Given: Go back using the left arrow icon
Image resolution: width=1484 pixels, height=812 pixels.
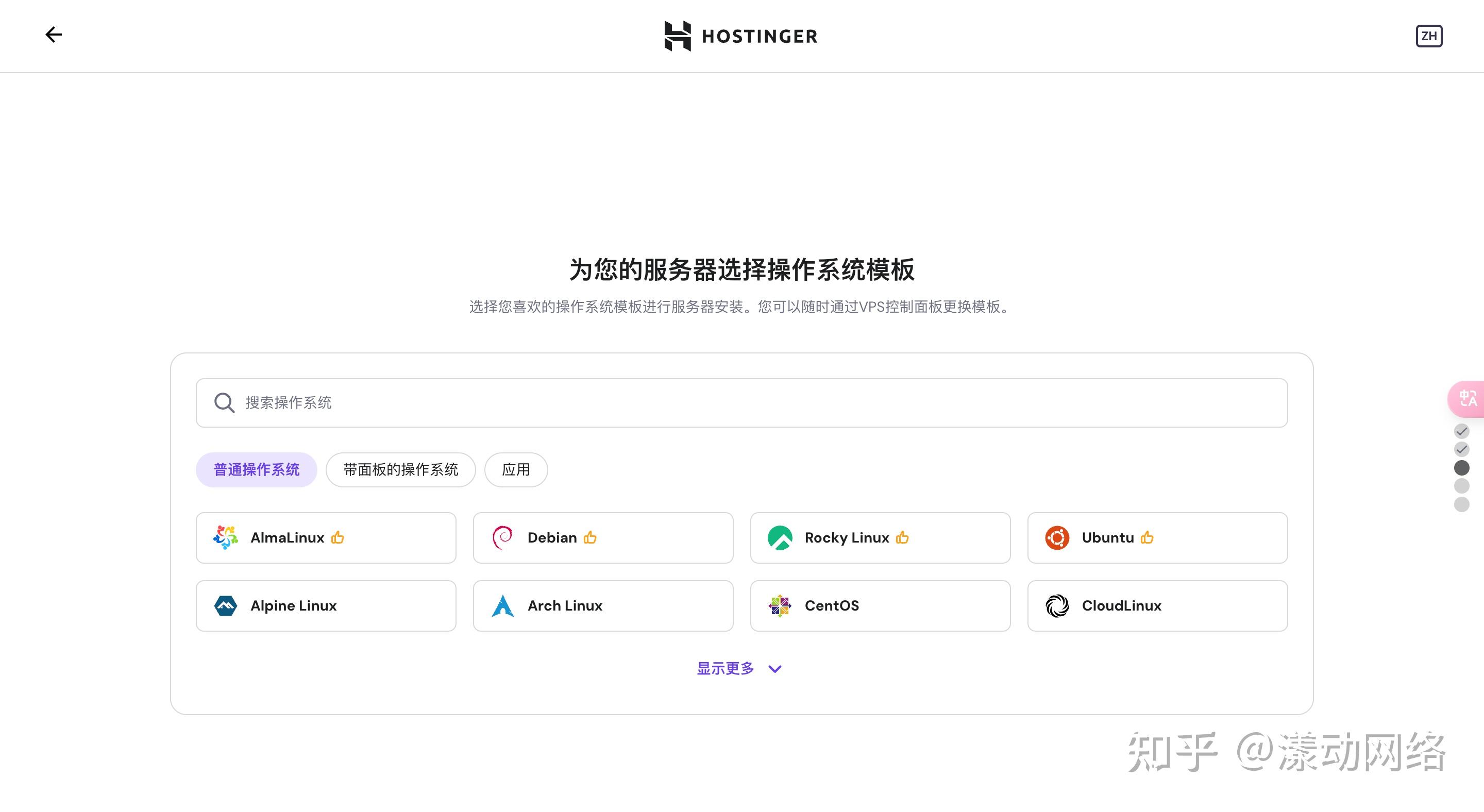Looking at the screenshot, I should pos(54,35).
